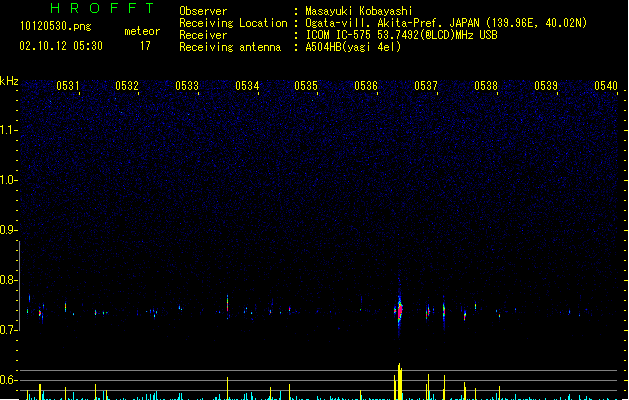Click the Receiving Location label

(x=233, y=23)
